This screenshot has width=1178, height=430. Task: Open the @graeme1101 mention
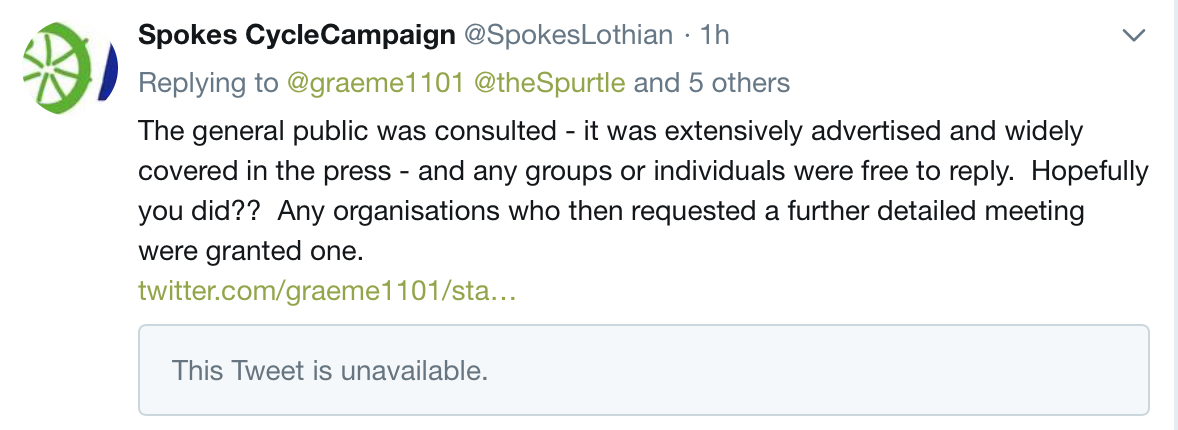pyautogui.click(x=375, y=83)
